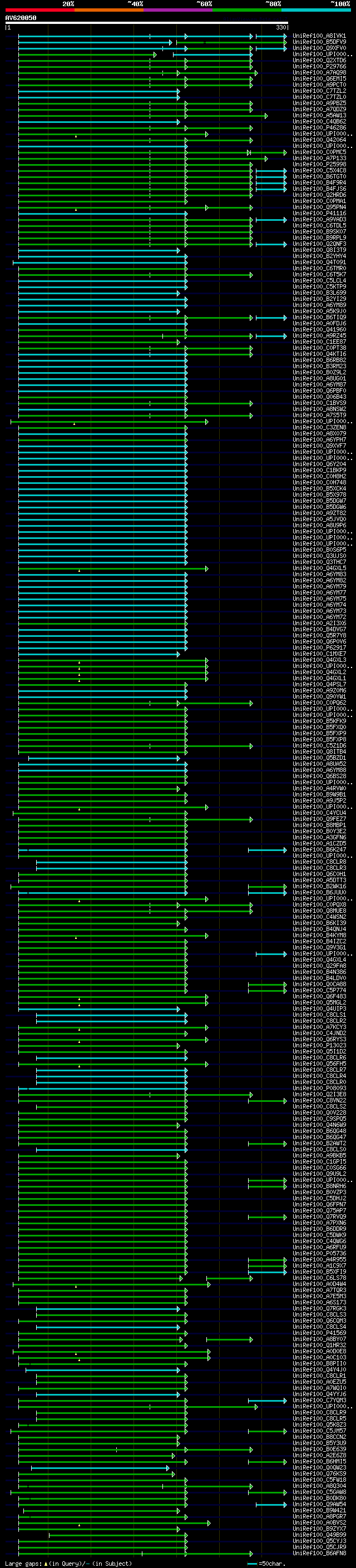Select label UniRef100_A5AW13
356x1568 pixels.
coord(319,116)
